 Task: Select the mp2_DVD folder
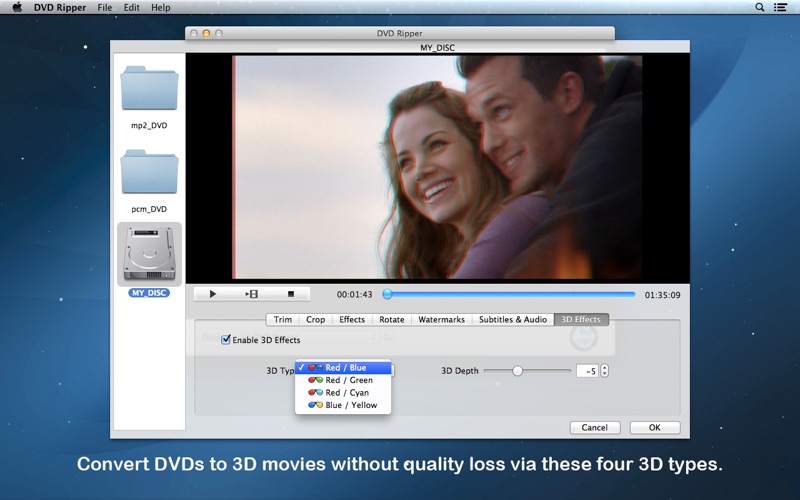[149, 88]
